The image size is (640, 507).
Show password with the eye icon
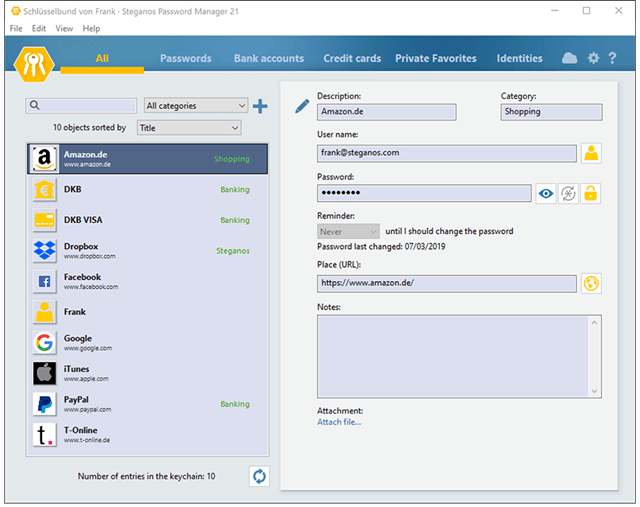pyautogui.click(x=546, y=193)
